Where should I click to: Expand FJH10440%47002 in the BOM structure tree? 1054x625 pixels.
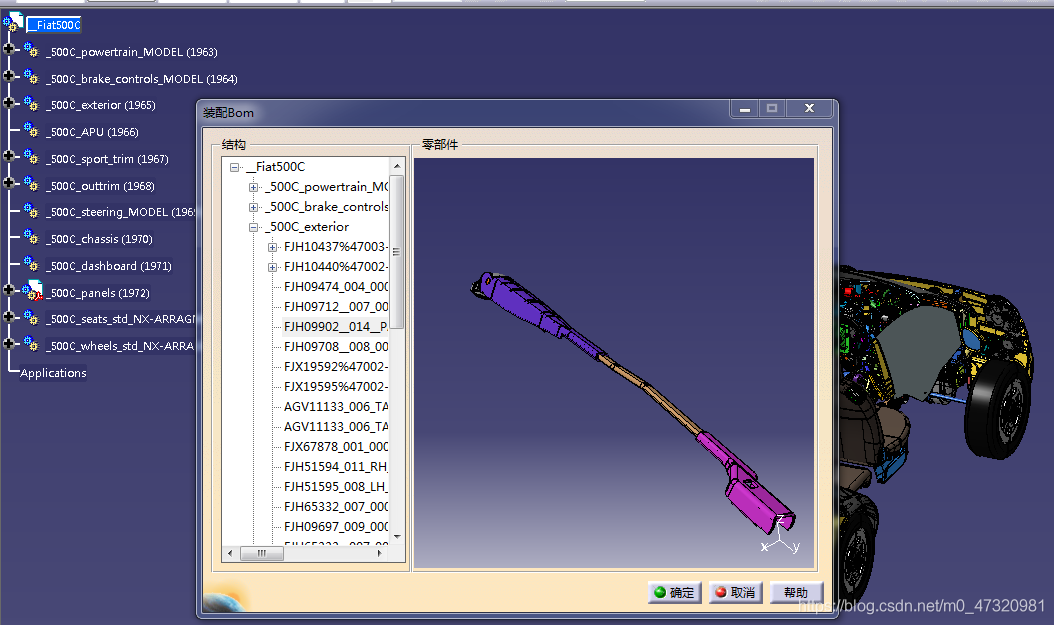[273, 266]
